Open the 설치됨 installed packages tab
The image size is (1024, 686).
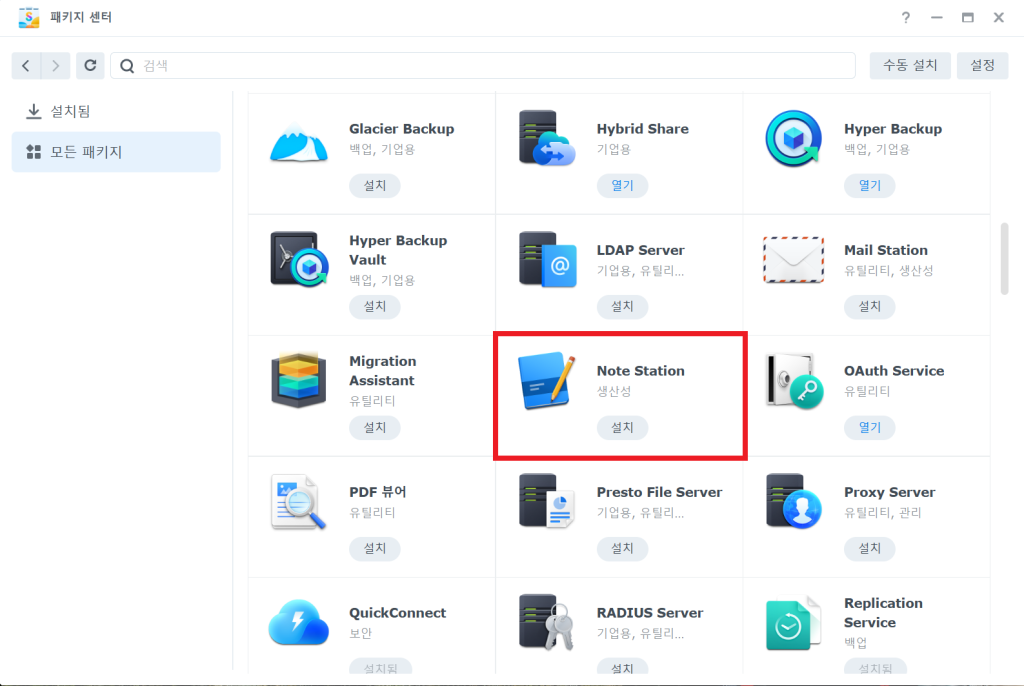coord(116,111)
